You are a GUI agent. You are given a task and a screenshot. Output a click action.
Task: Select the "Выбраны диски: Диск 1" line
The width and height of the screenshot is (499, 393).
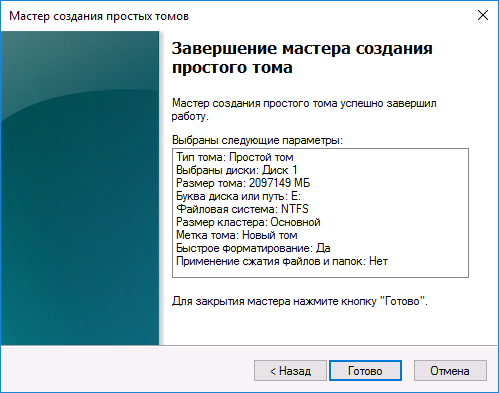(x=236, y=170)
